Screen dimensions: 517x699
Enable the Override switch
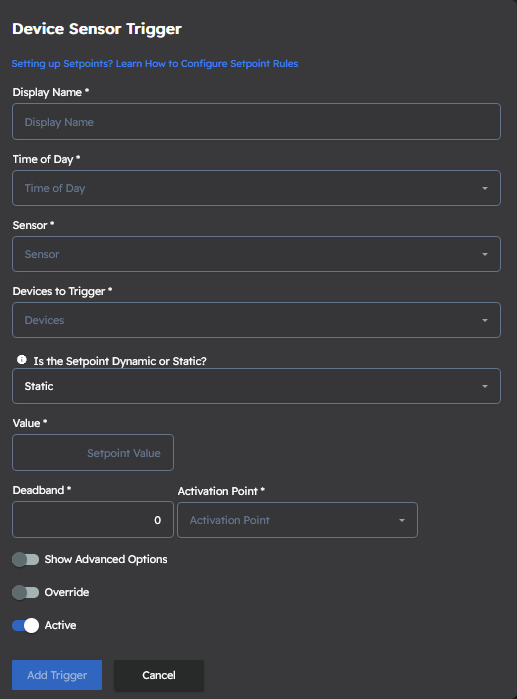click(25, 592)
